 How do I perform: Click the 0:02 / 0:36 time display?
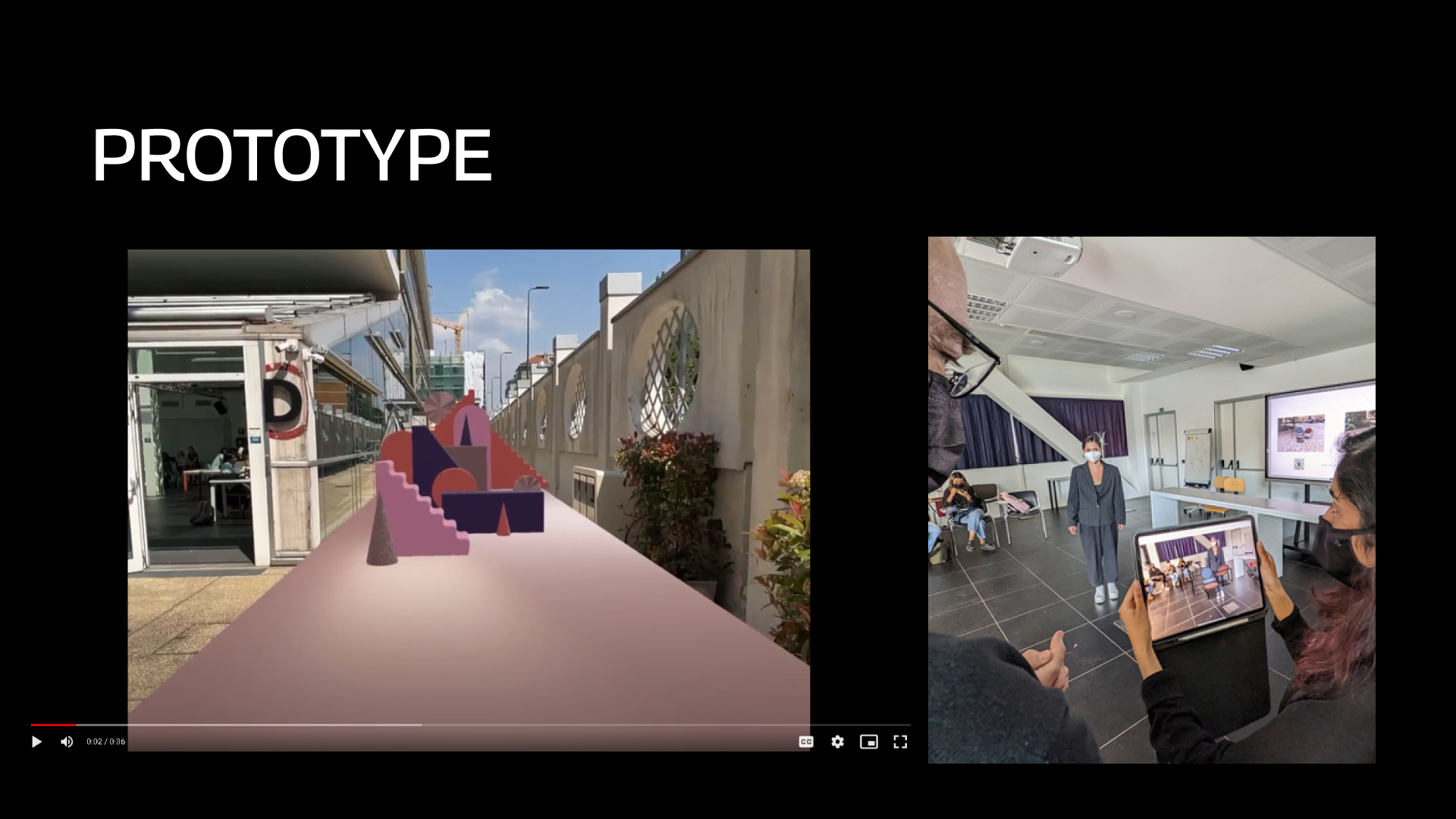(106, 742)
